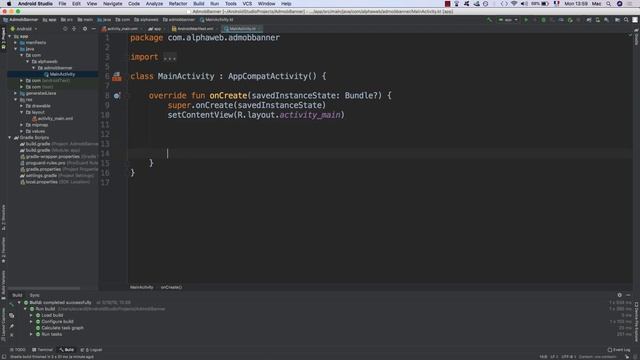Expand the generatedJava folder

tap(16, 93)
